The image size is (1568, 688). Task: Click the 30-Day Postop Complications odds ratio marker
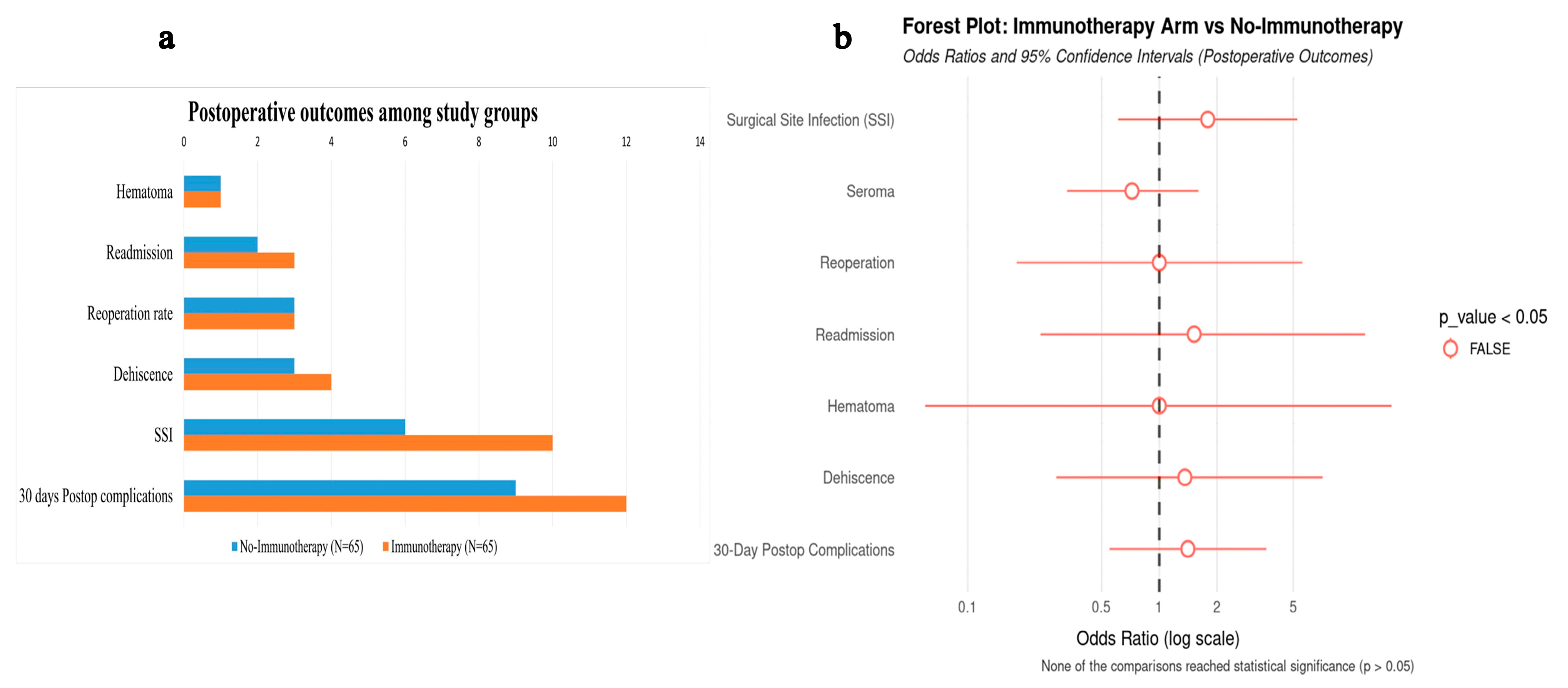(1187, 549)
